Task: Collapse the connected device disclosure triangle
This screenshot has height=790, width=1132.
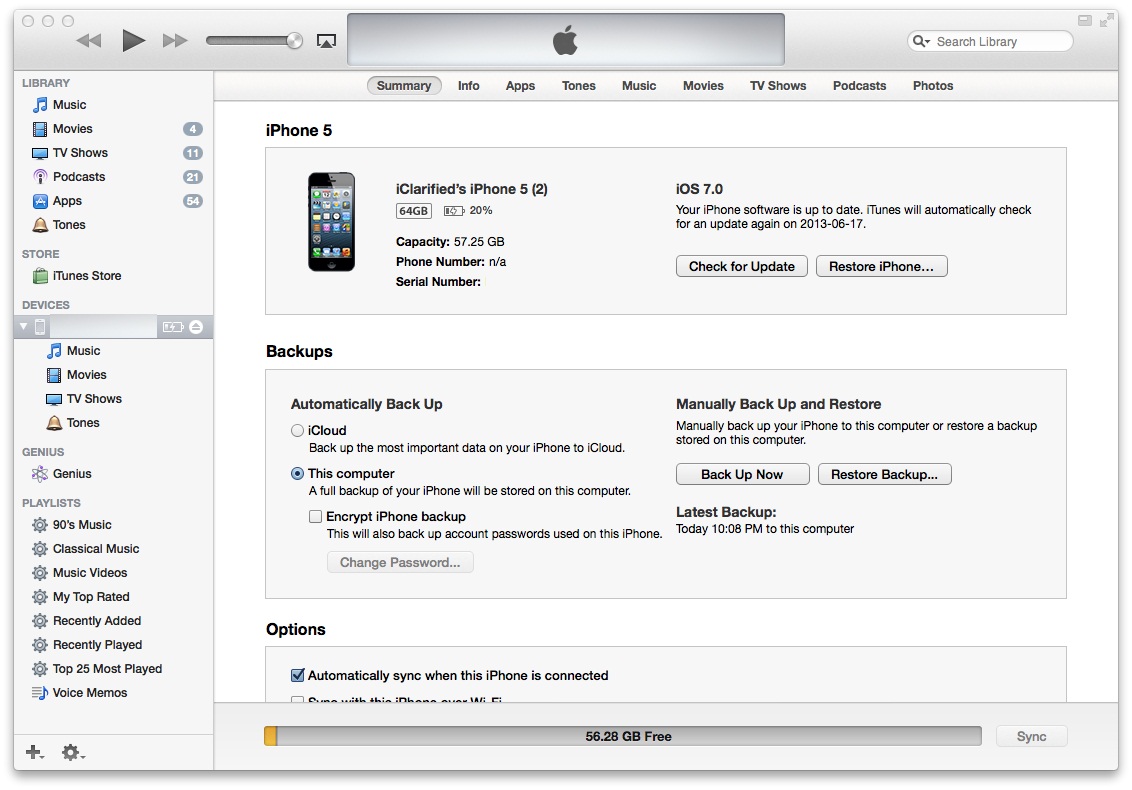Action: 21,326
